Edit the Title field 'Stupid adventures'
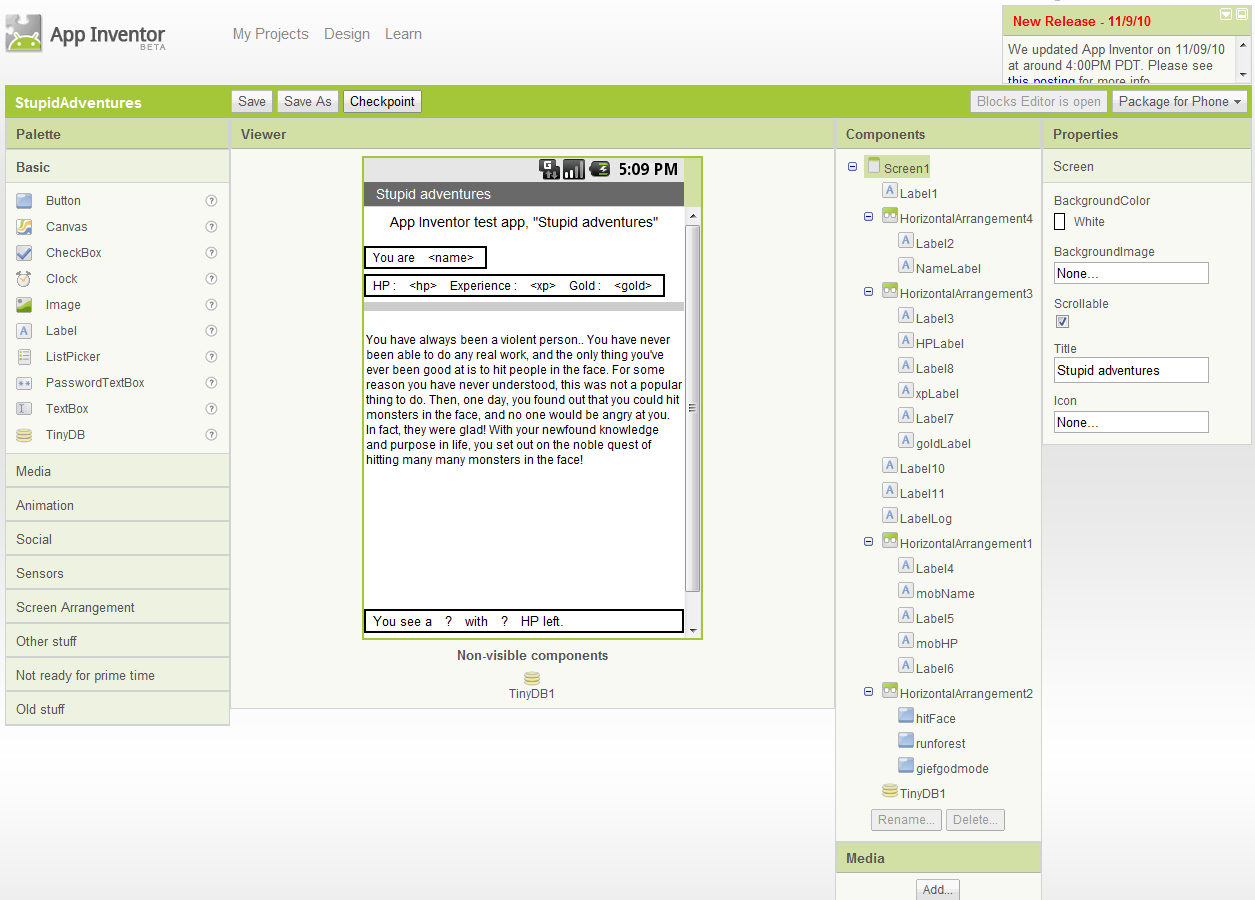The height and width of the screenshot is (900, 1255). [x=1131, y=370]
